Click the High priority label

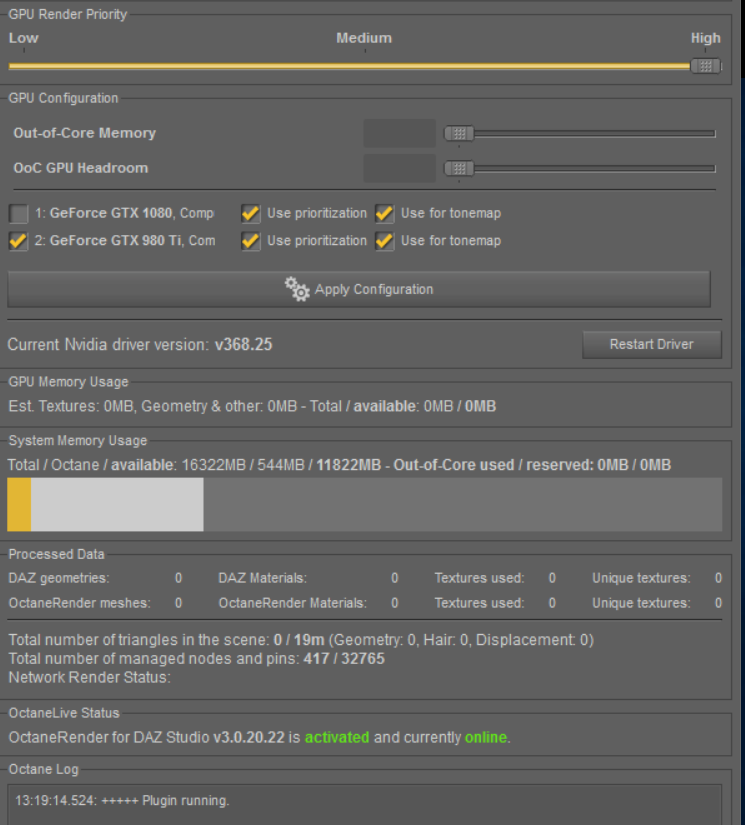pyautogui.click(x=706, y=38)
